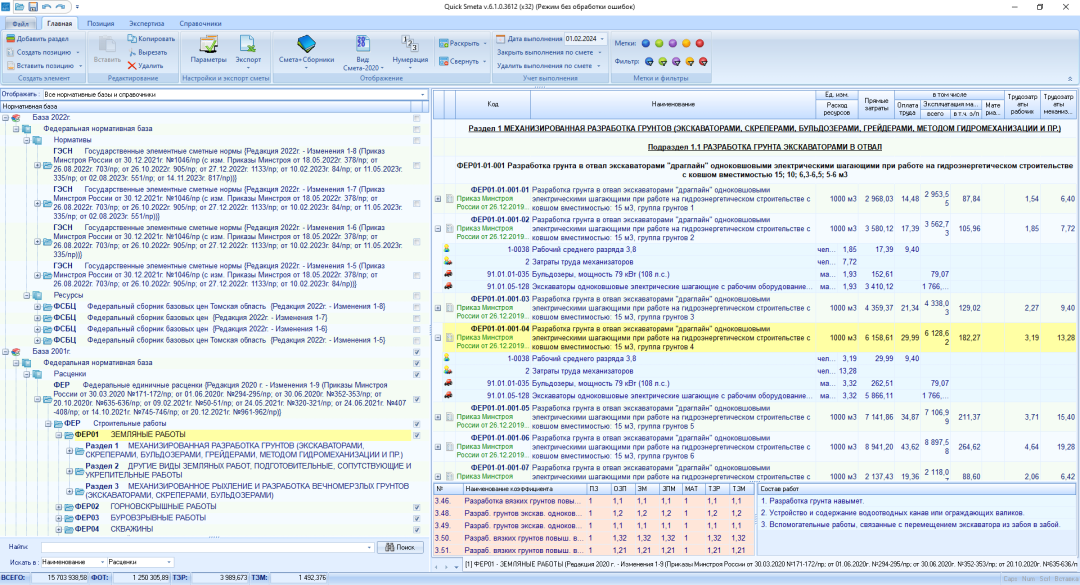The width and height of the screenshot is (1080, 585).
Task: Click the Экспорт export icon
Action: click(247, 44)
